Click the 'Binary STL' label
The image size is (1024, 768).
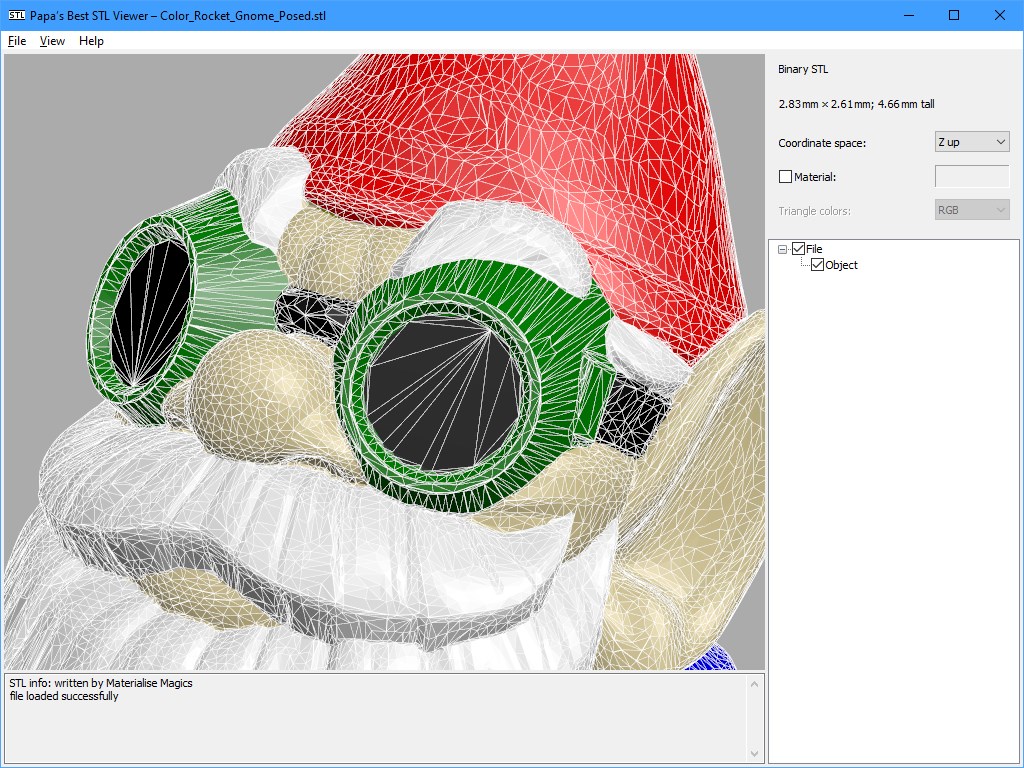pyautogui.click(x=803, y=69)
